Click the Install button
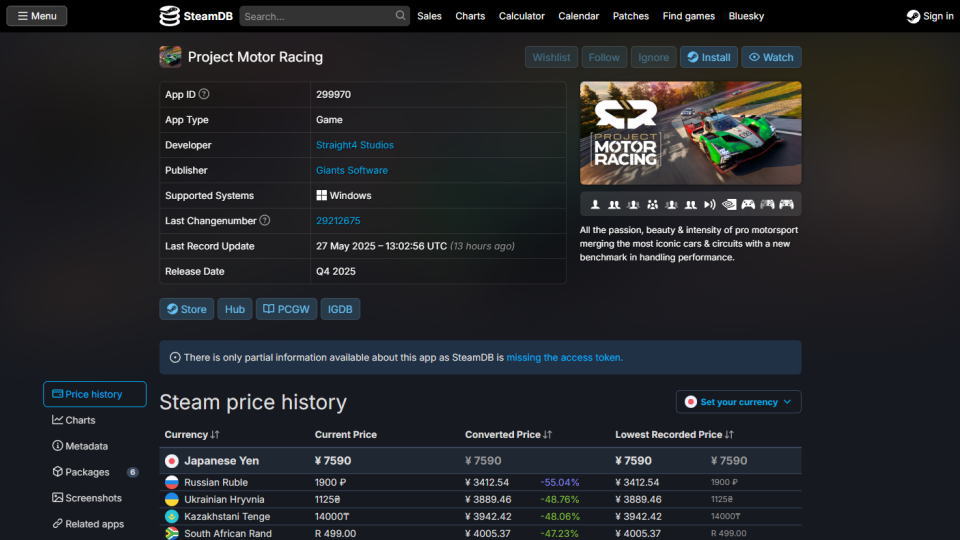 pyautogui.click(x=708, y=57)
